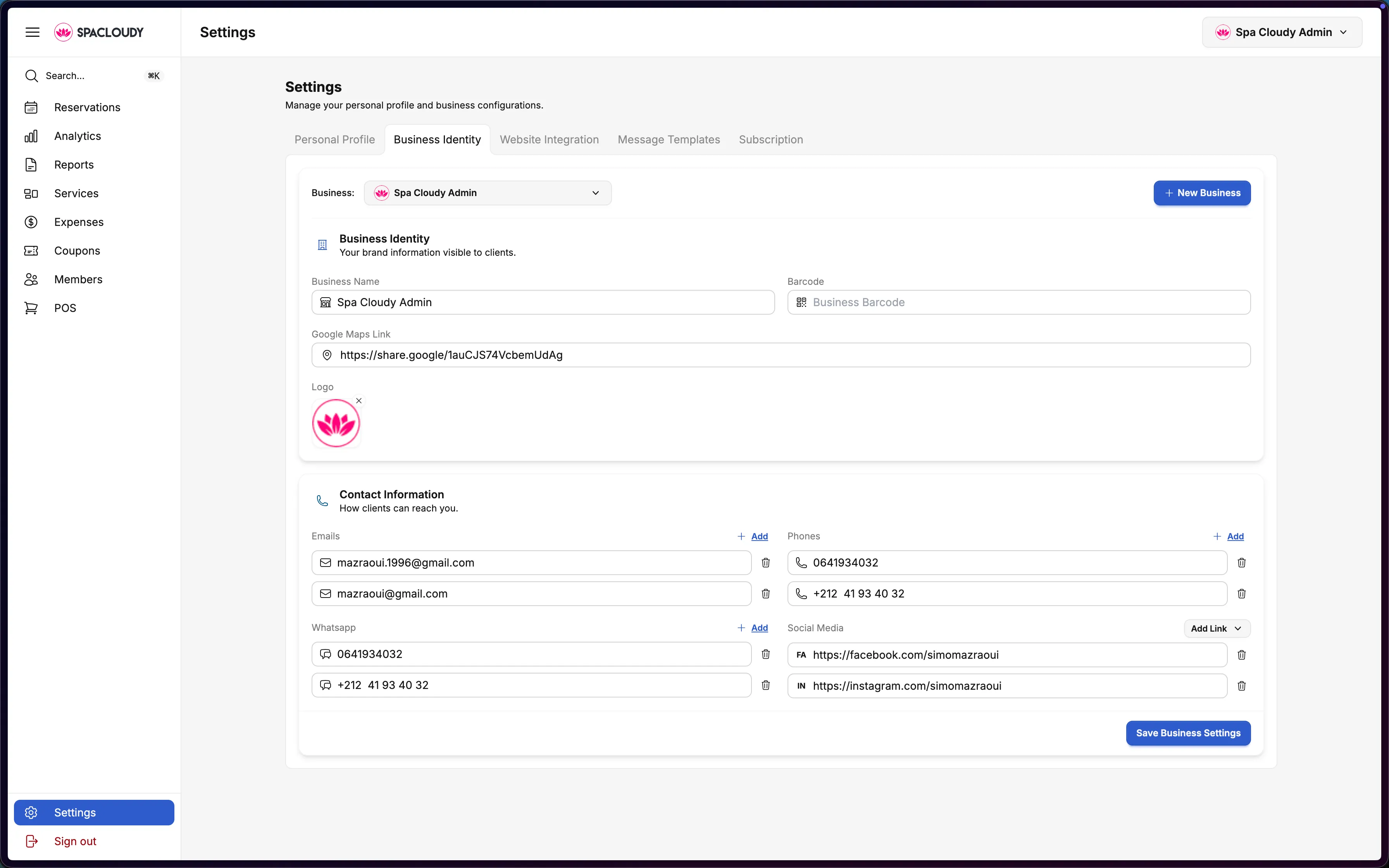1389x868 pixels.
Task: Open the Spa Cloudy Admin account menu
Action: pyautogui.click(x=1281, y=32)
